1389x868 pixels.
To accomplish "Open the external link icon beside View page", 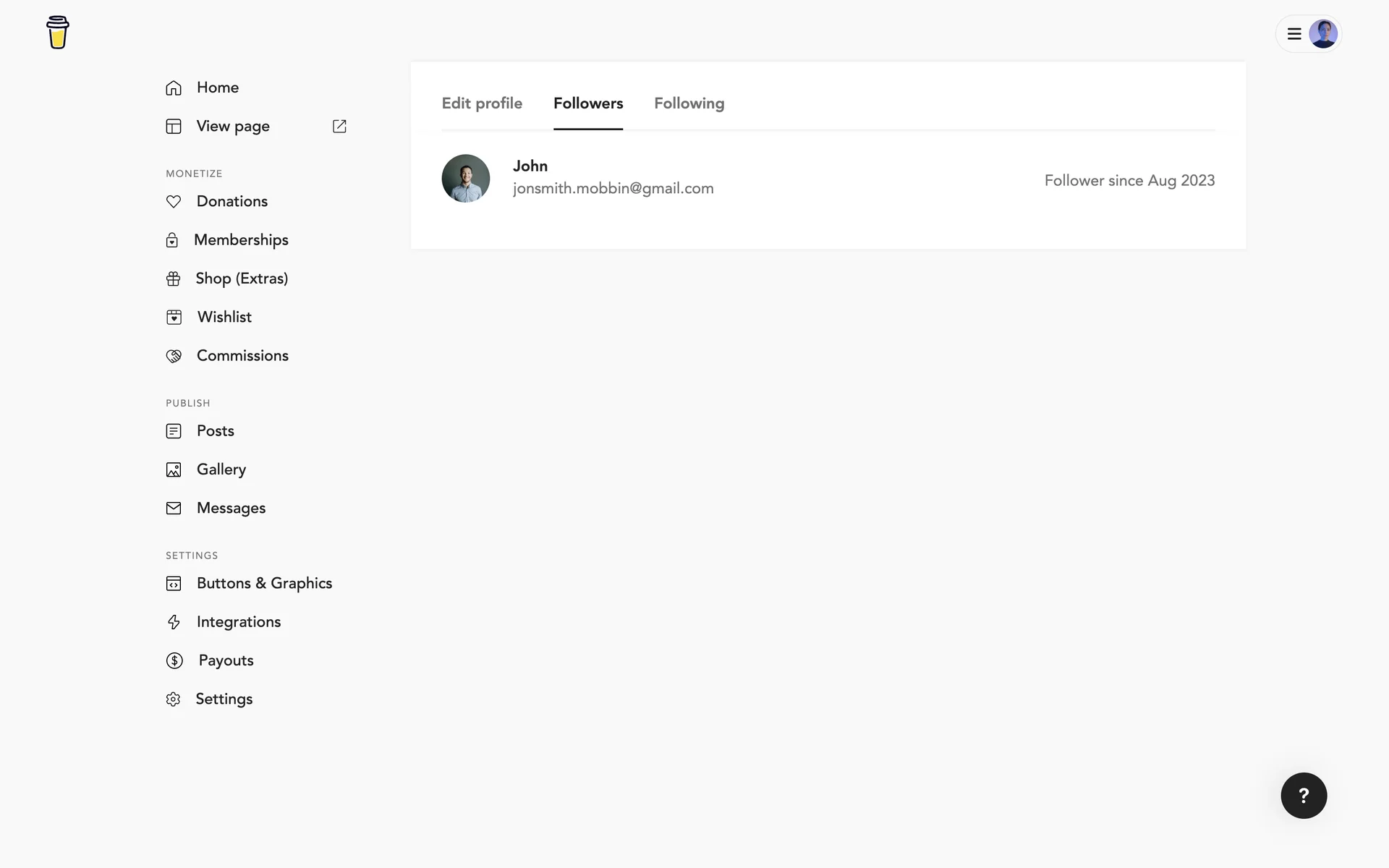I will pyautogui.click(x=339, y=127).
